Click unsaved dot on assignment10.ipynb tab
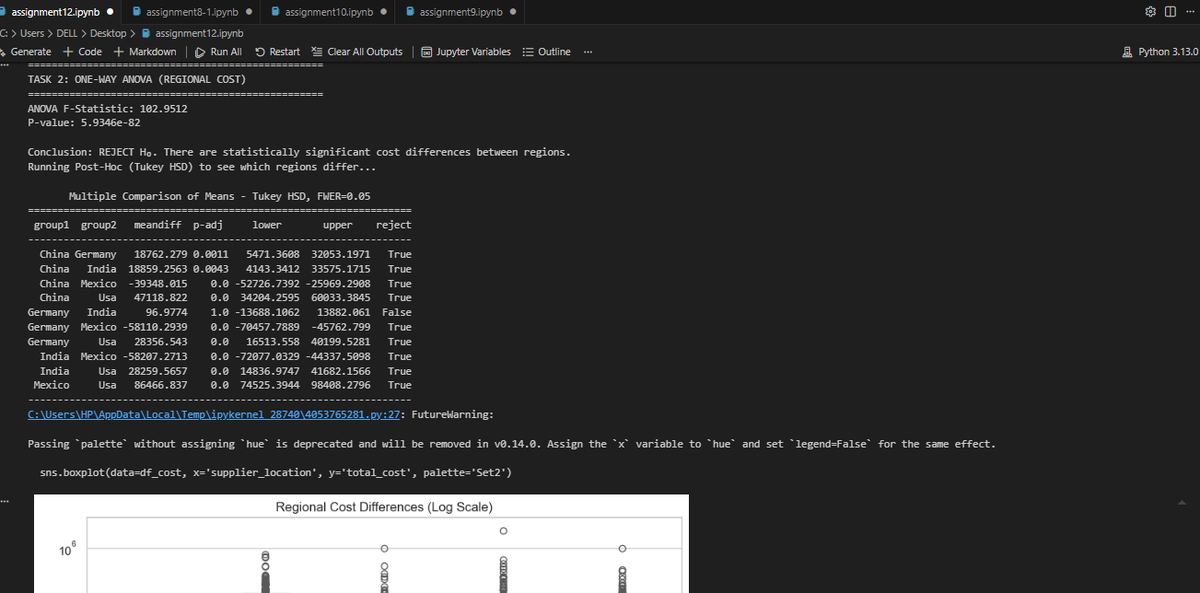 (383, 13)
